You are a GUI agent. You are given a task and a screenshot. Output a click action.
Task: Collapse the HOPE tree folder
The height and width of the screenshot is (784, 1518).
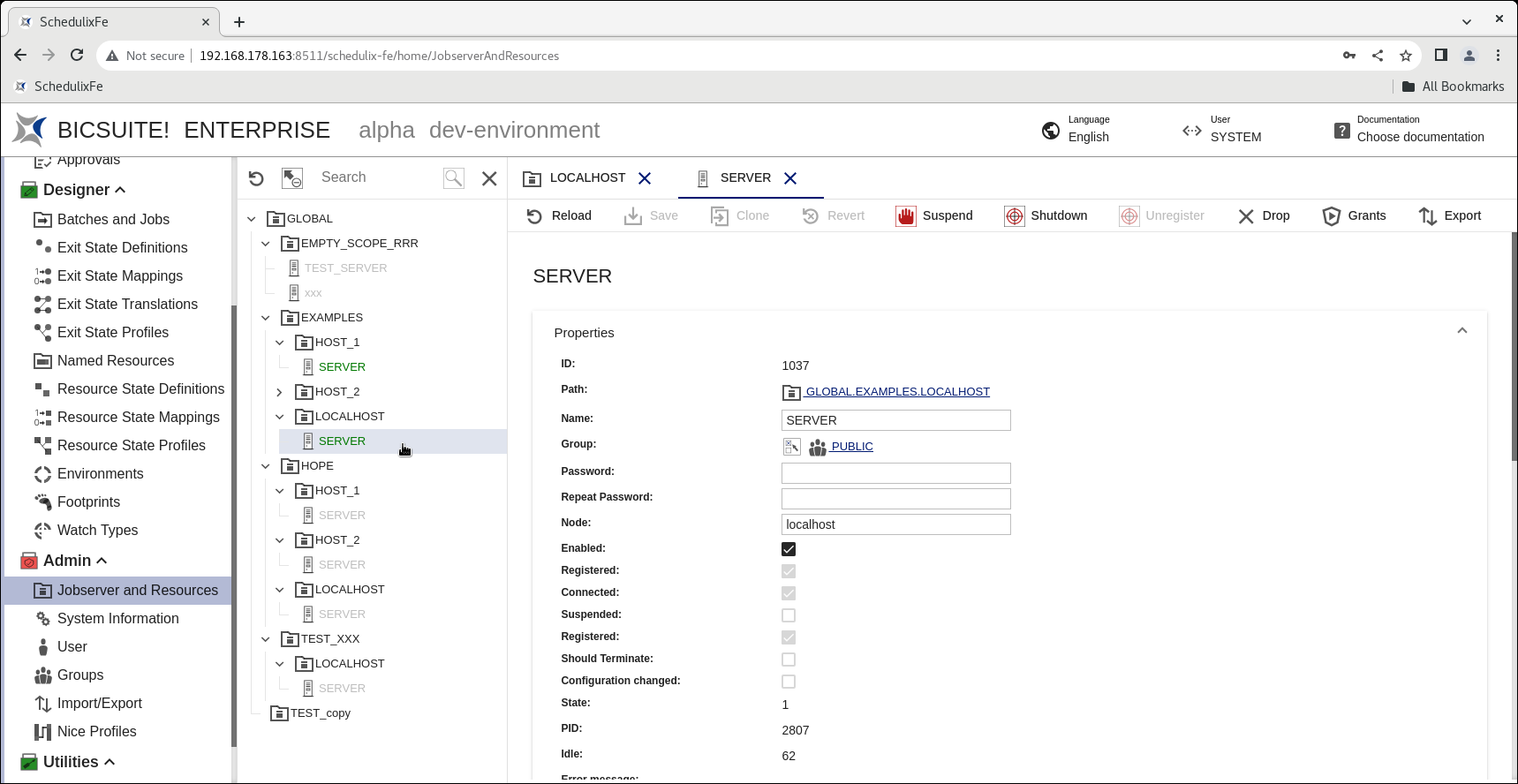point(266,466)
